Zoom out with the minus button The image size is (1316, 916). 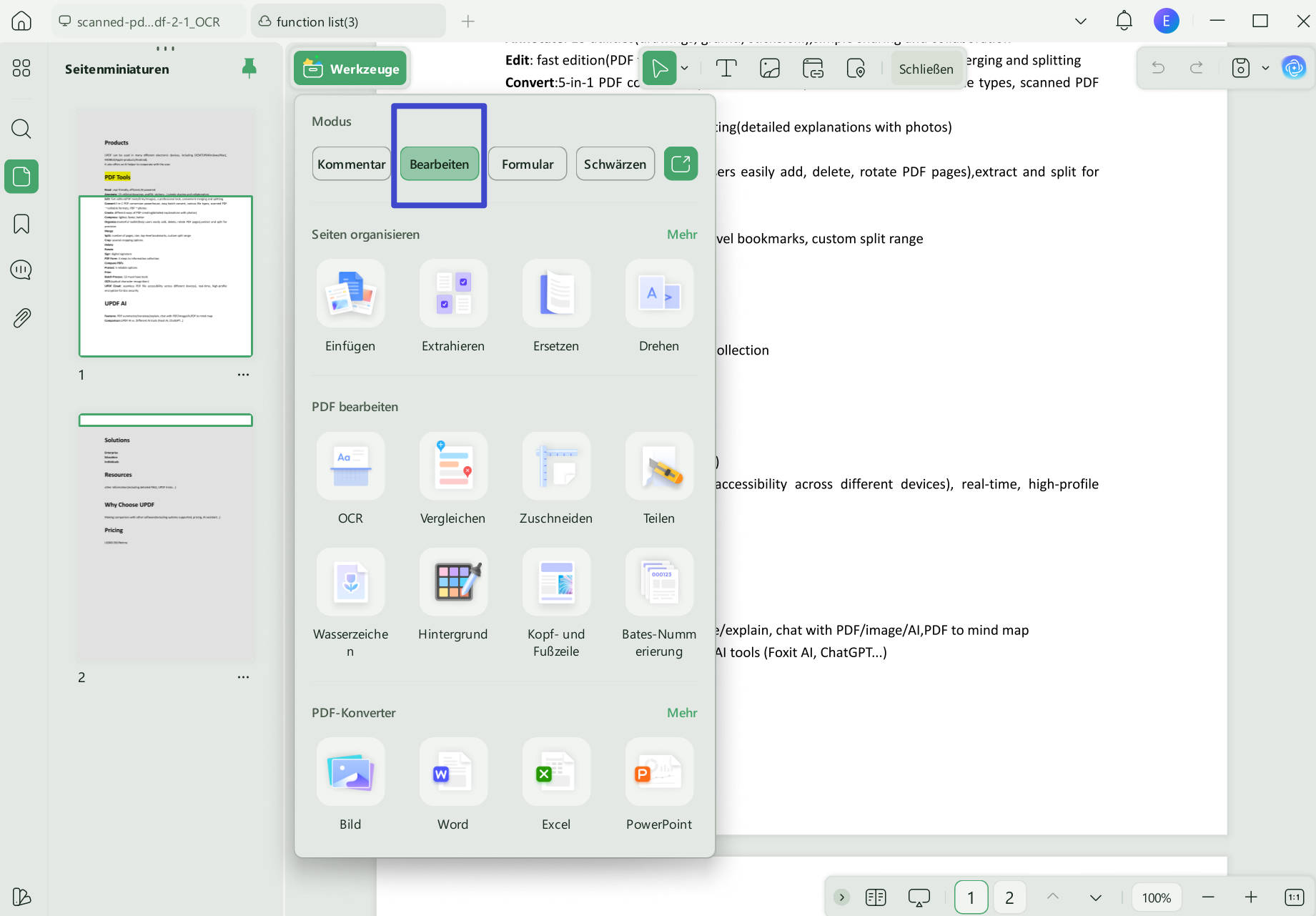tap(1208, 897)
